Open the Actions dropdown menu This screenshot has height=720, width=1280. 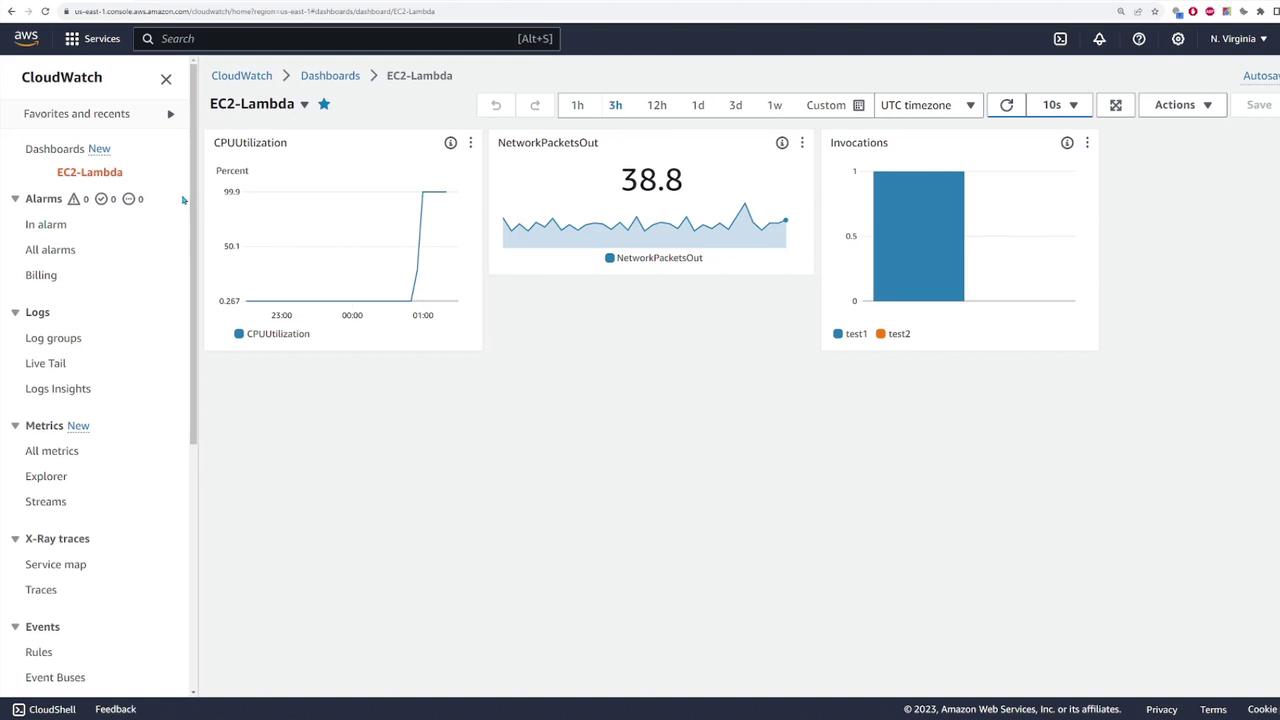pos(1183,105)
